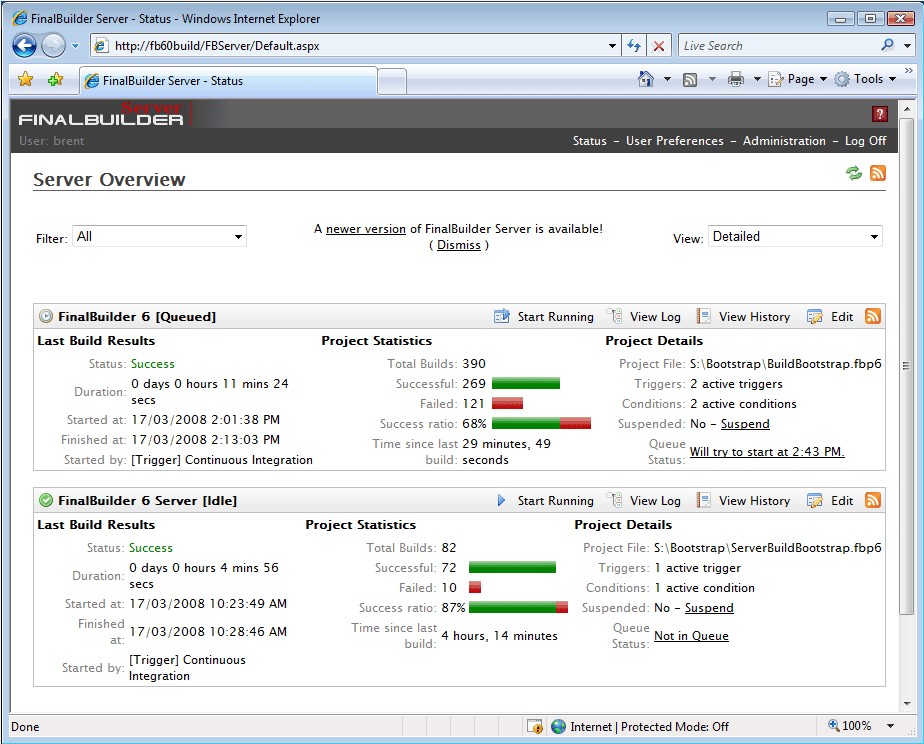The width and height of the screenshot is (924, 744).
Task: Click the security shield icon in the status bar
Action: tap(535, 726)
